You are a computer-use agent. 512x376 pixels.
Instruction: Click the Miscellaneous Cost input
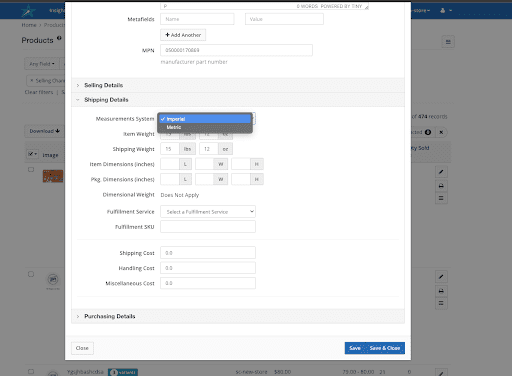pyautogui.click(x=208, y=283)
